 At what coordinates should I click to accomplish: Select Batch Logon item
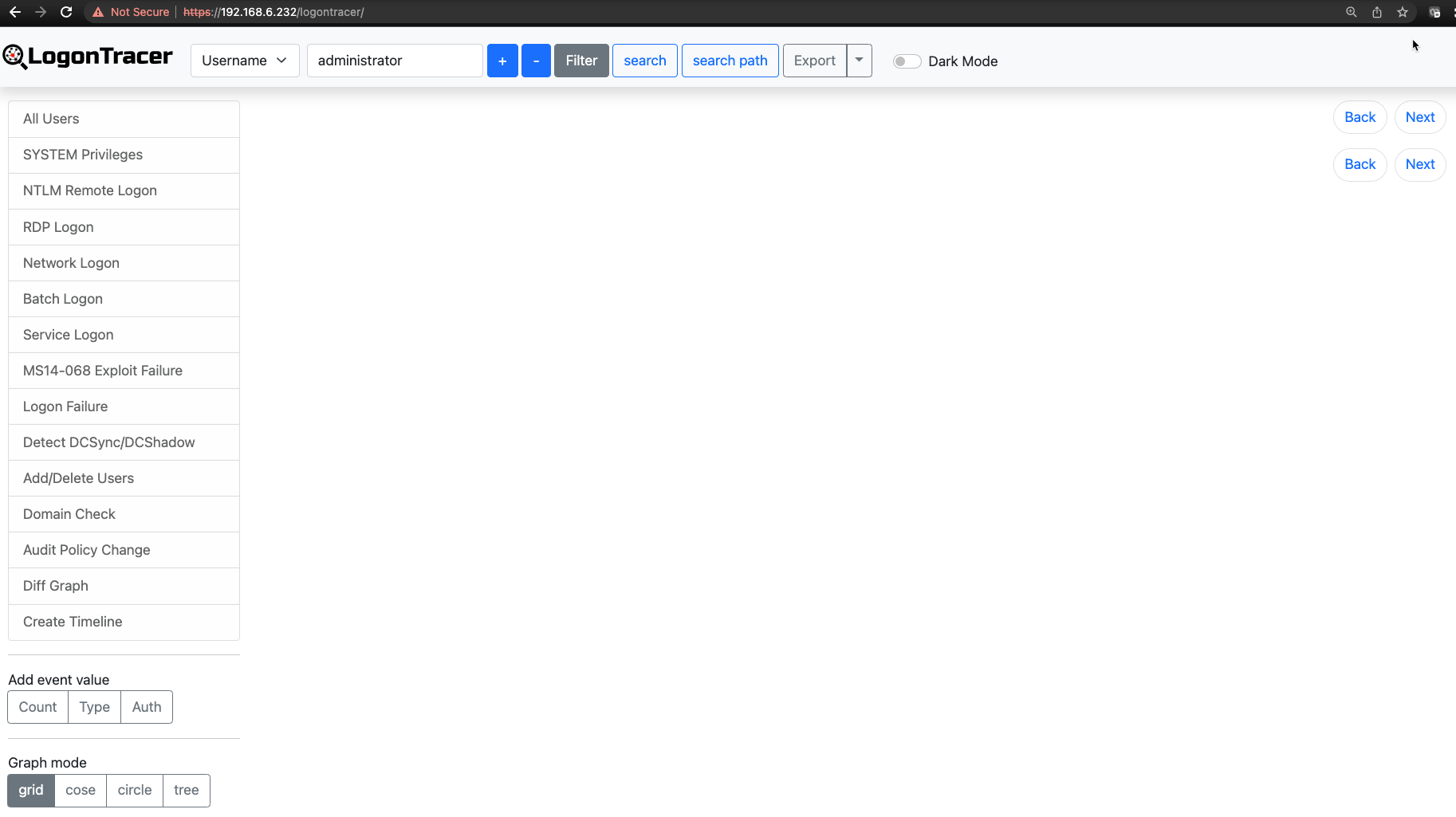[x=124, y=299]
